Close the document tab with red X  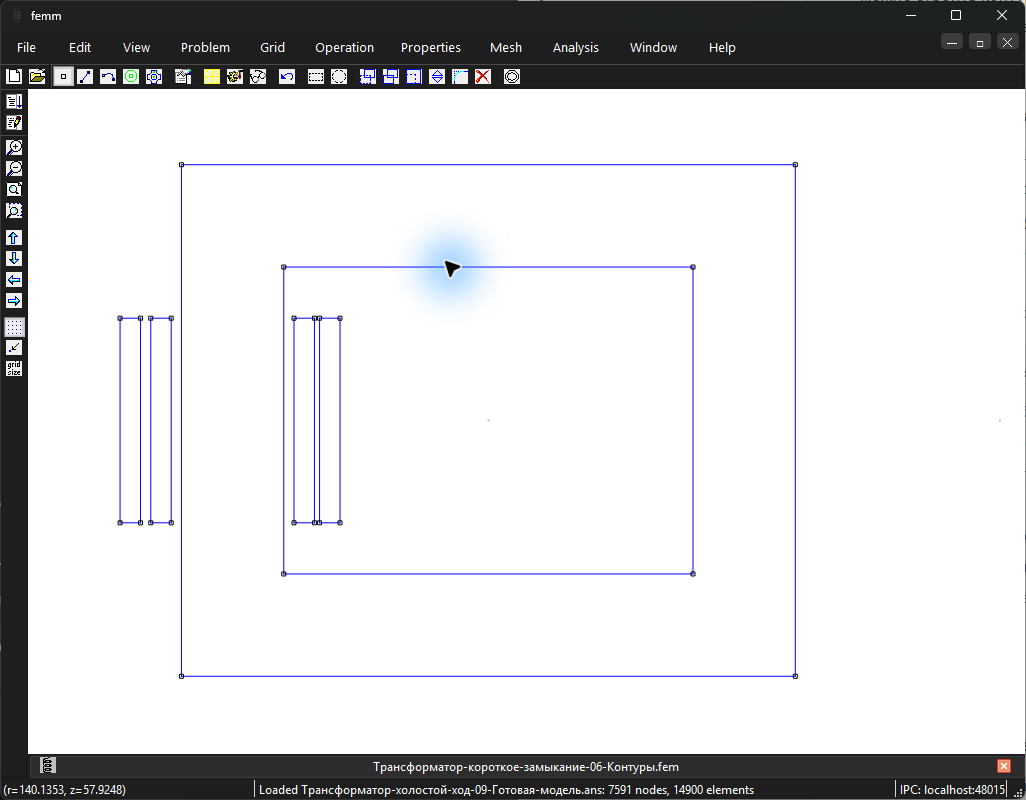point(1004,766)
